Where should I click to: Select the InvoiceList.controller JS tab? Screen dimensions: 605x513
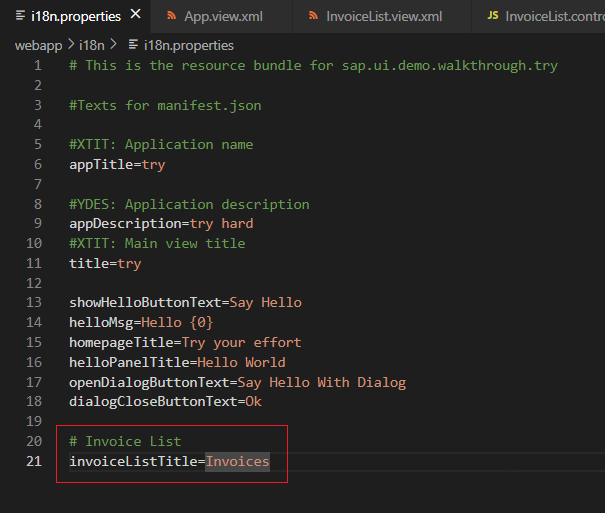[539, 16]
